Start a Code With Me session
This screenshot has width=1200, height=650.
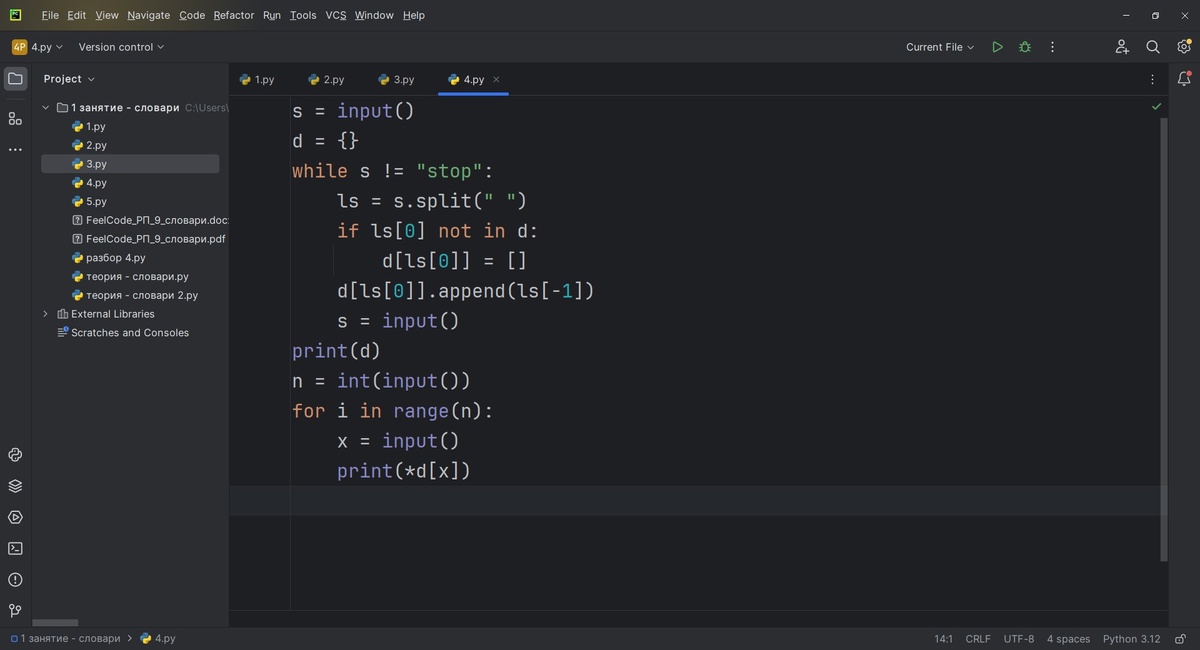1122,46
